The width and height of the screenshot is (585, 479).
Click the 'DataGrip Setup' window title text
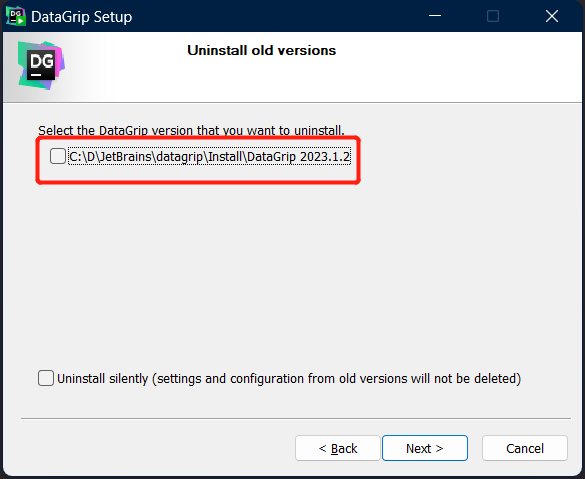click(82, 17)
